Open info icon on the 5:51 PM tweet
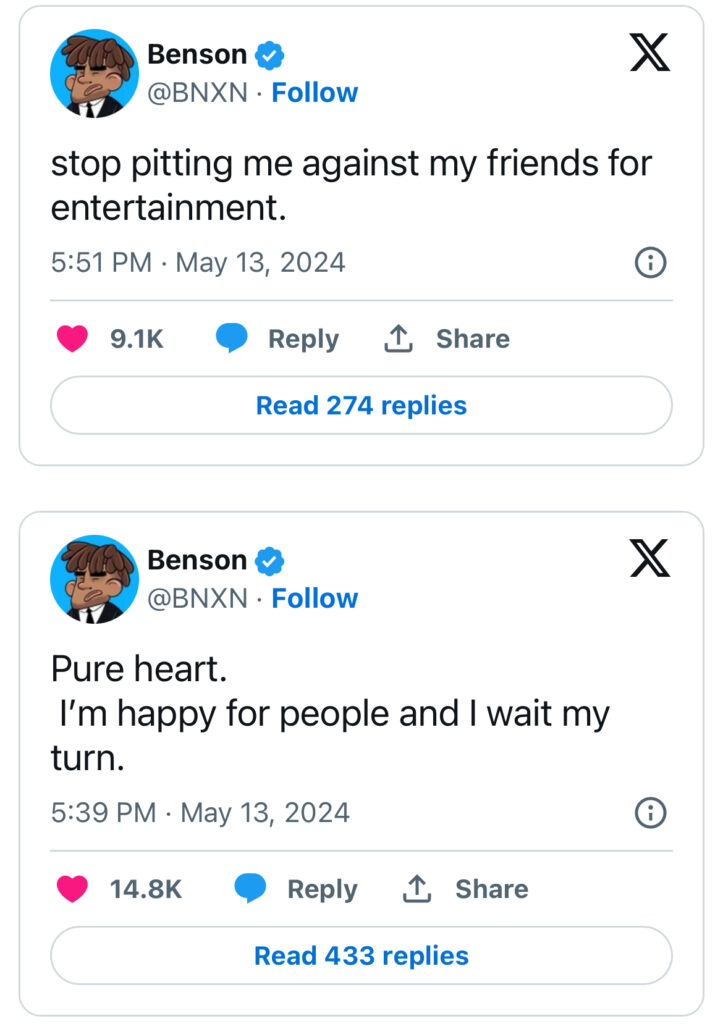723x1024 pixels. point(650,263)
